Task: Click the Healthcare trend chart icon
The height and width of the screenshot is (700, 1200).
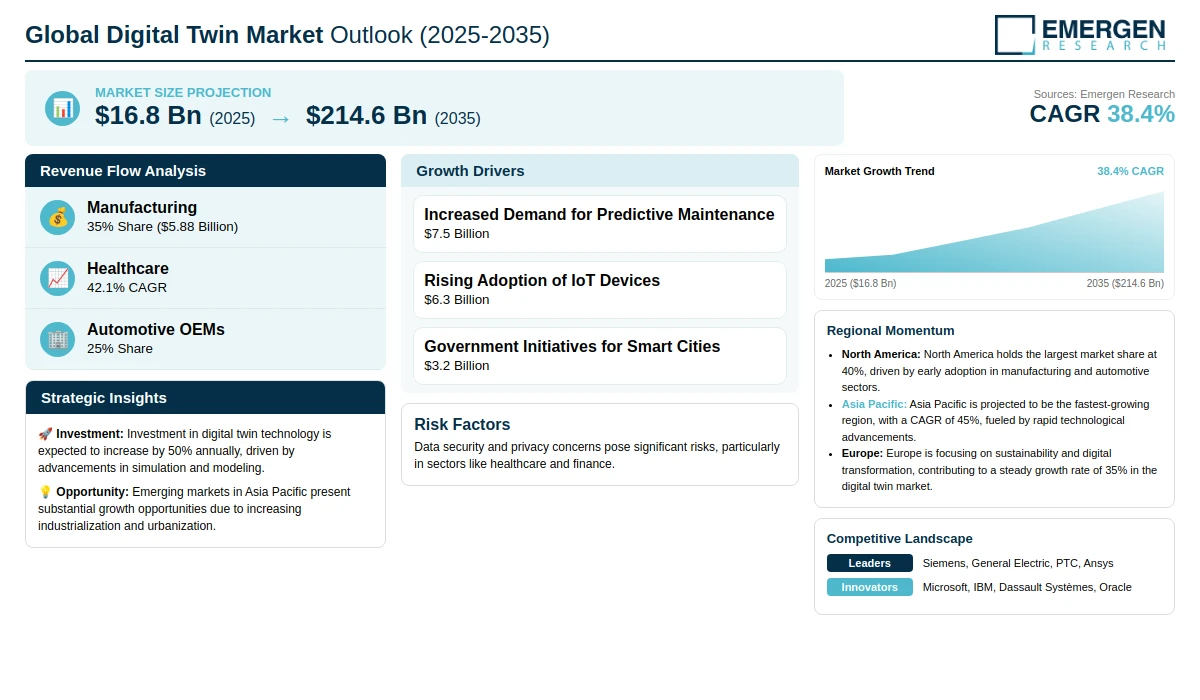Action: [x=58, y=278]
